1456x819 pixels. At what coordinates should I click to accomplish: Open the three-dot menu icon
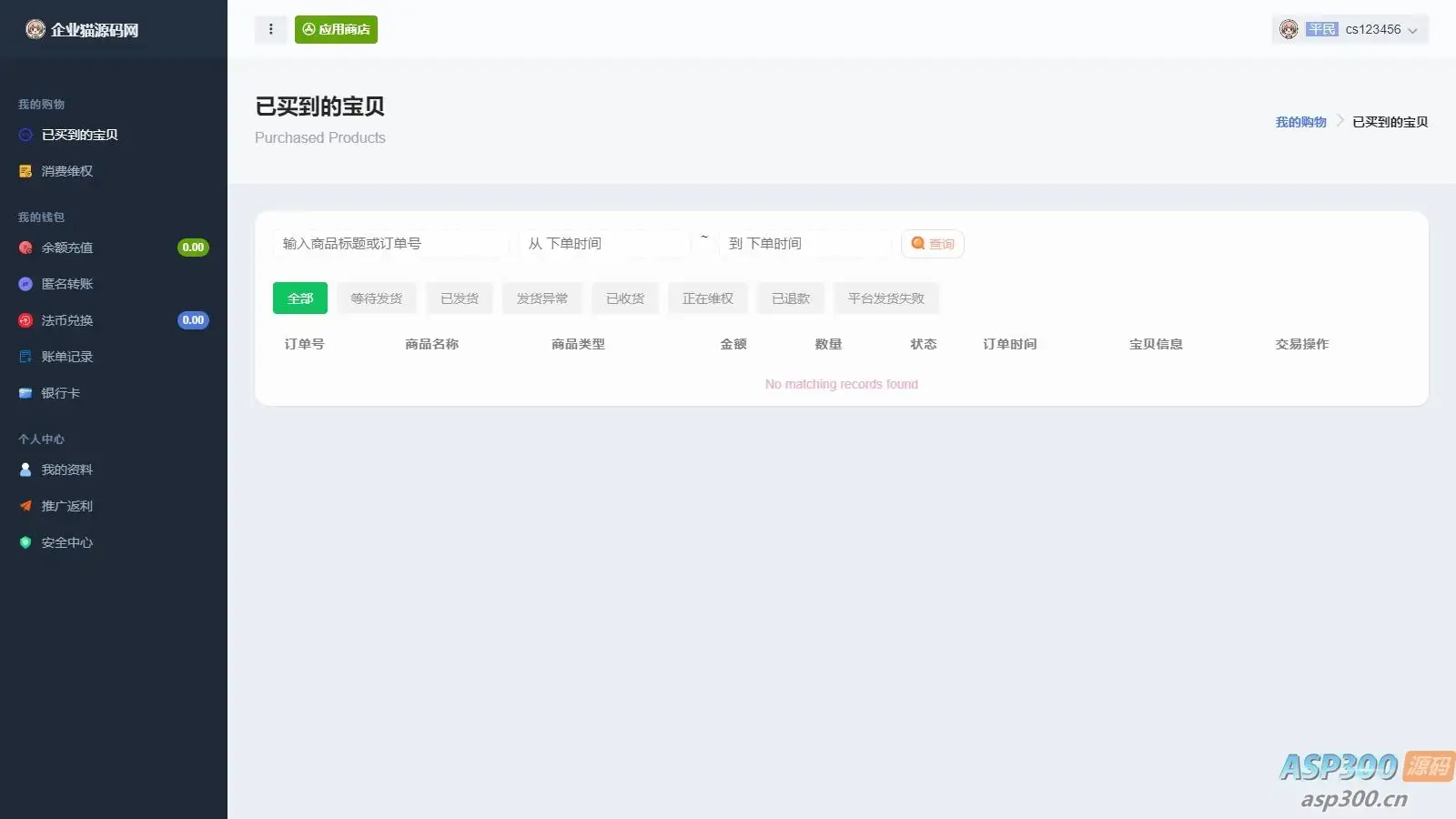(270, 29)
